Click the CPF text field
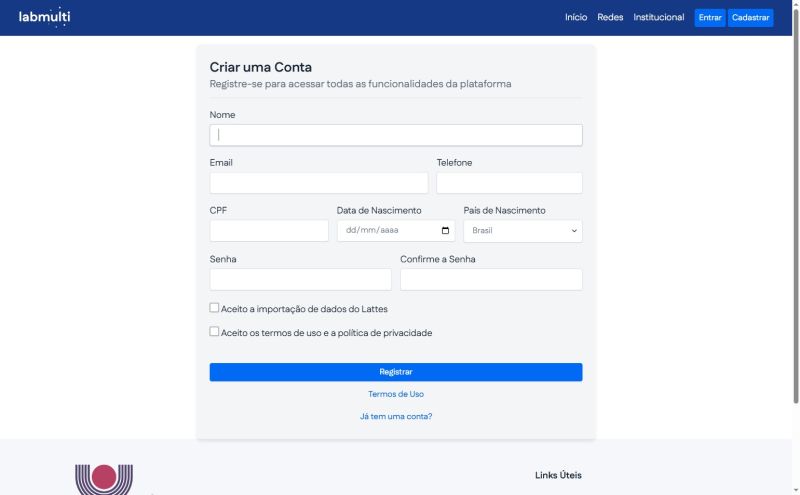Viewport: 800px width, 495px height. pyautogui.click(x=269, y=231)
